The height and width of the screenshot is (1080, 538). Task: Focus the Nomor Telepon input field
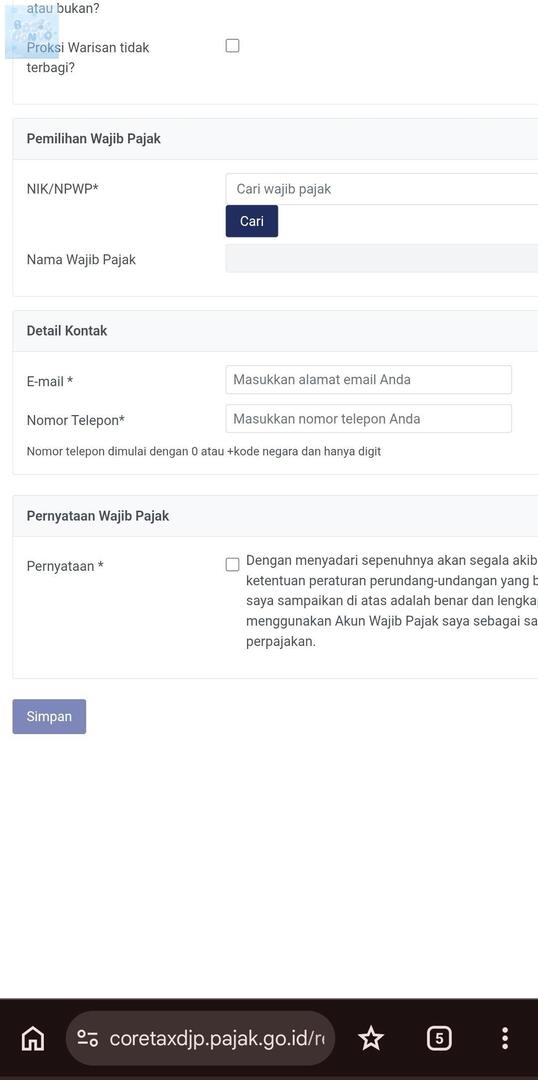coord(369,419)
